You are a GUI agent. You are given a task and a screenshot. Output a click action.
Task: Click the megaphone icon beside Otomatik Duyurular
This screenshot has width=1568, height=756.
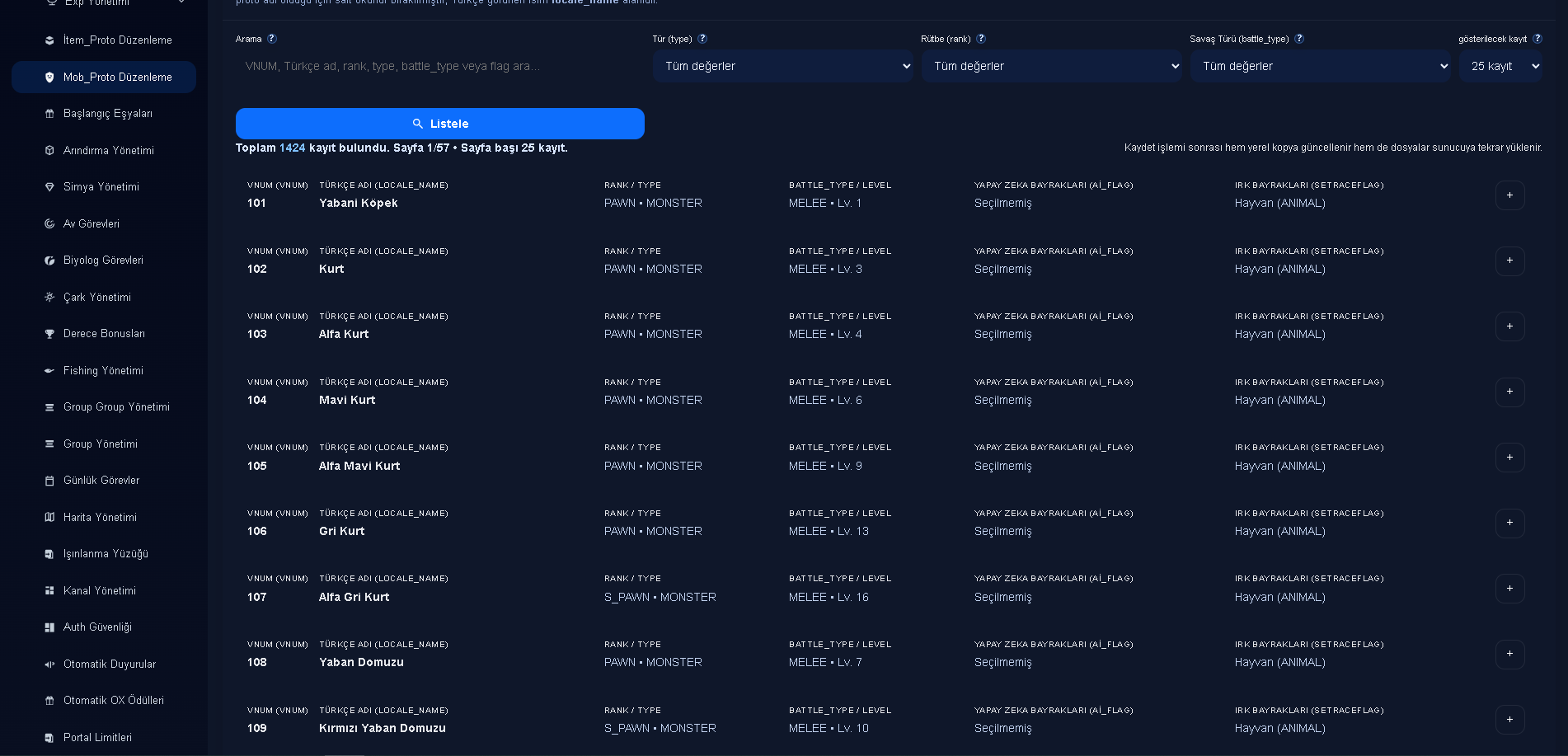click(x=49, y=664)
